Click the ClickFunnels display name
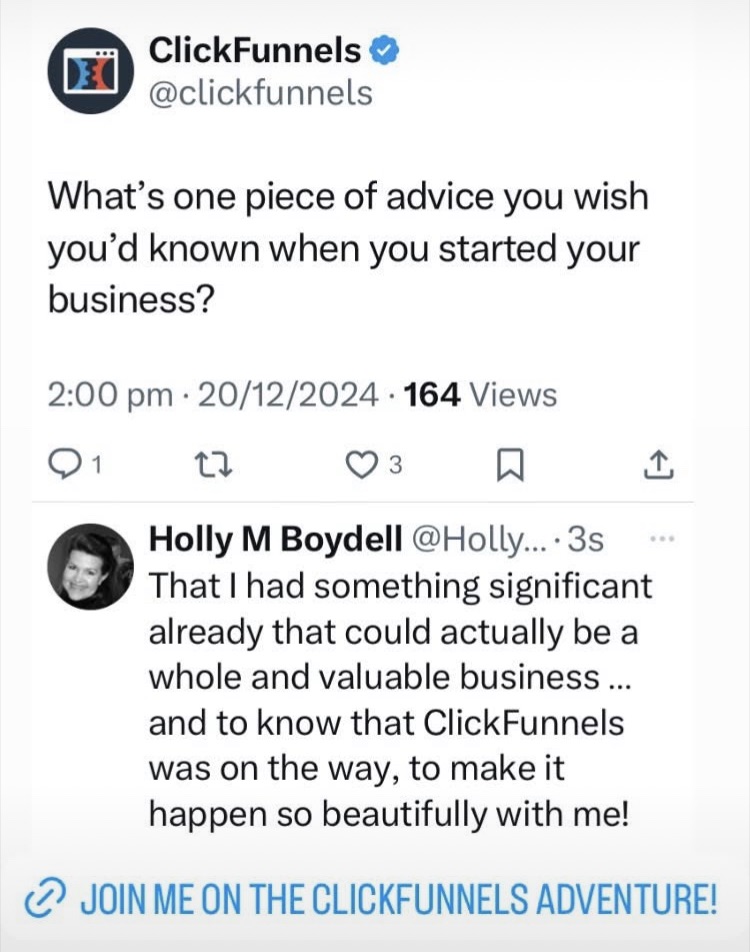750x952 pixels. click(254, 49)
